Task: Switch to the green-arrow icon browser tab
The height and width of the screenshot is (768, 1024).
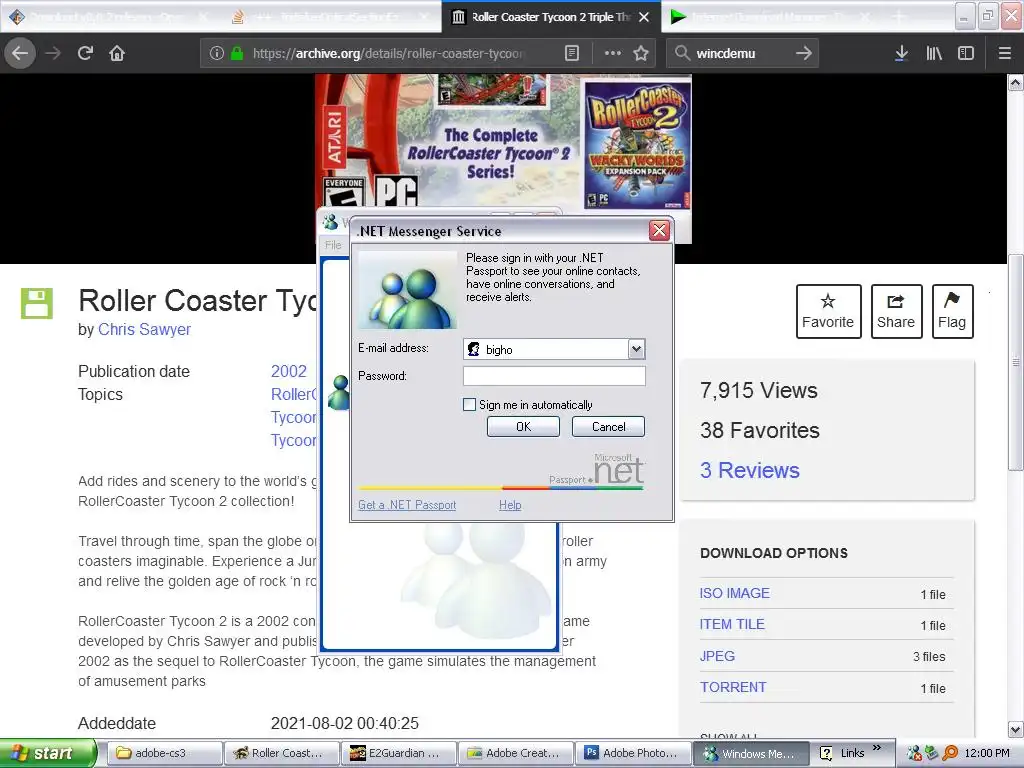Action: click(x=771, y=17)
